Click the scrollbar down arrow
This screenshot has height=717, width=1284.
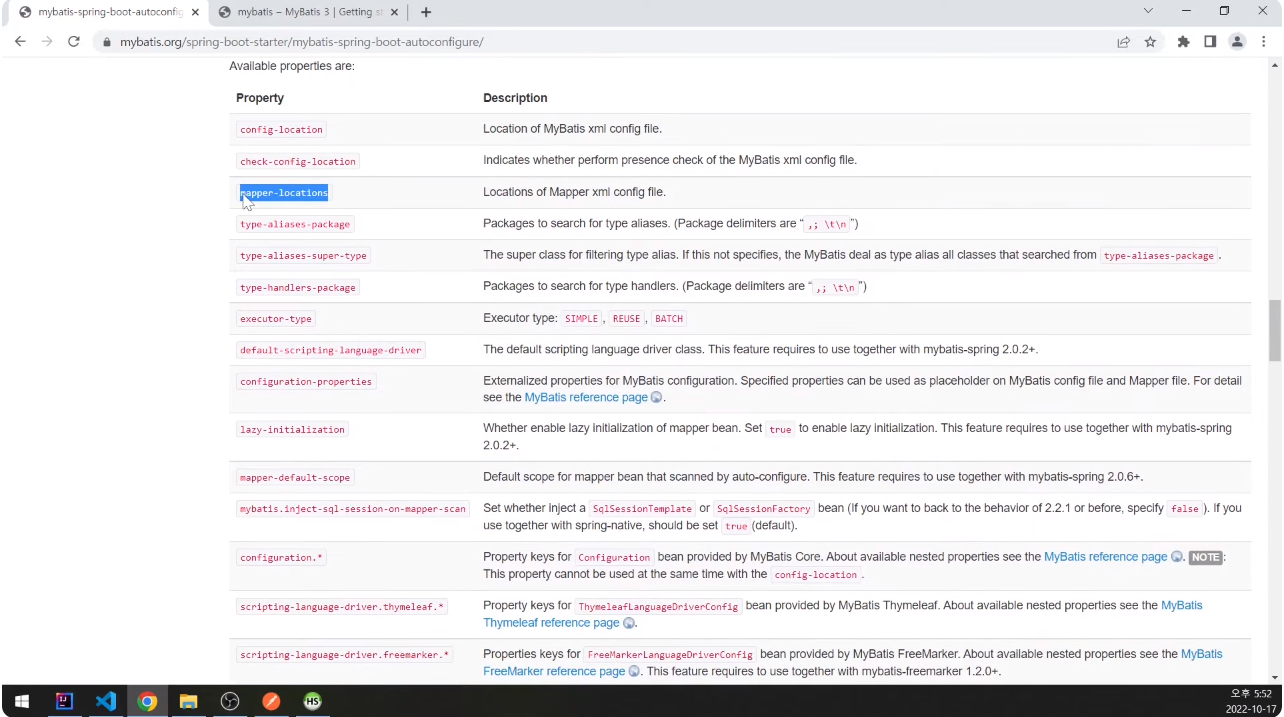(x=1275, y=677)
